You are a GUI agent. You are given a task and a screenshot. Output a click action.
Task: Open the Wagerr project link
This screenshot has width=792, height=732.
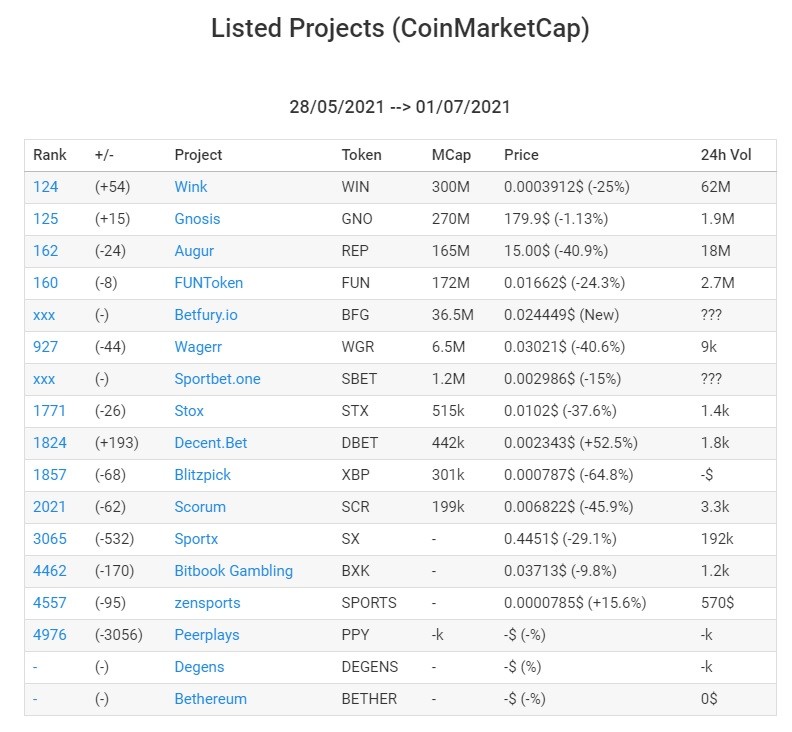(x=198, y=347)
